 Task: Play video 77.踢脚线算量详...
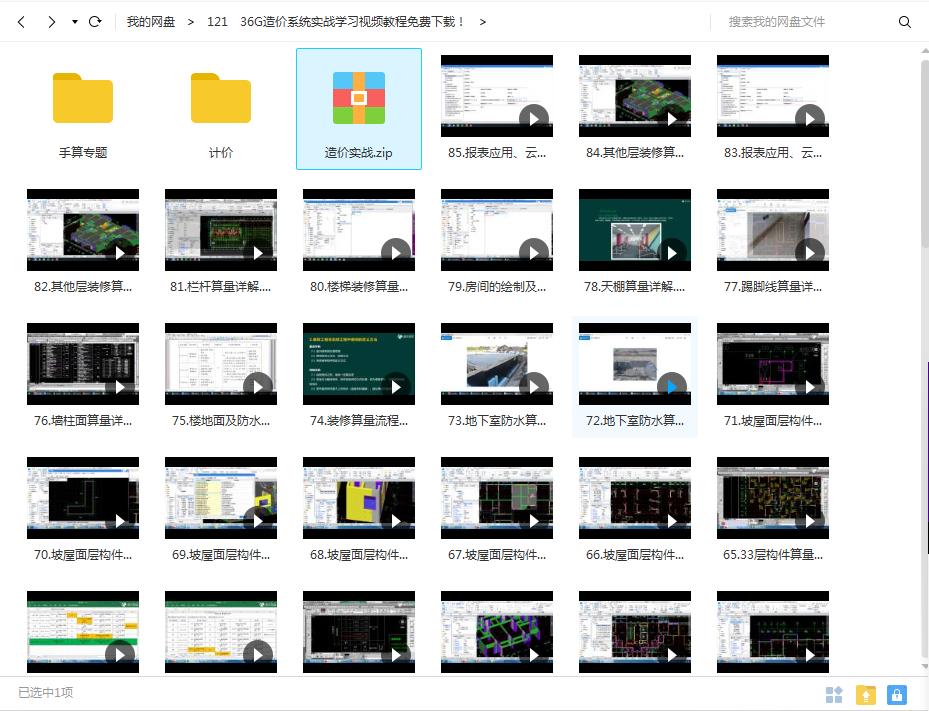click(x=809, y=253)
